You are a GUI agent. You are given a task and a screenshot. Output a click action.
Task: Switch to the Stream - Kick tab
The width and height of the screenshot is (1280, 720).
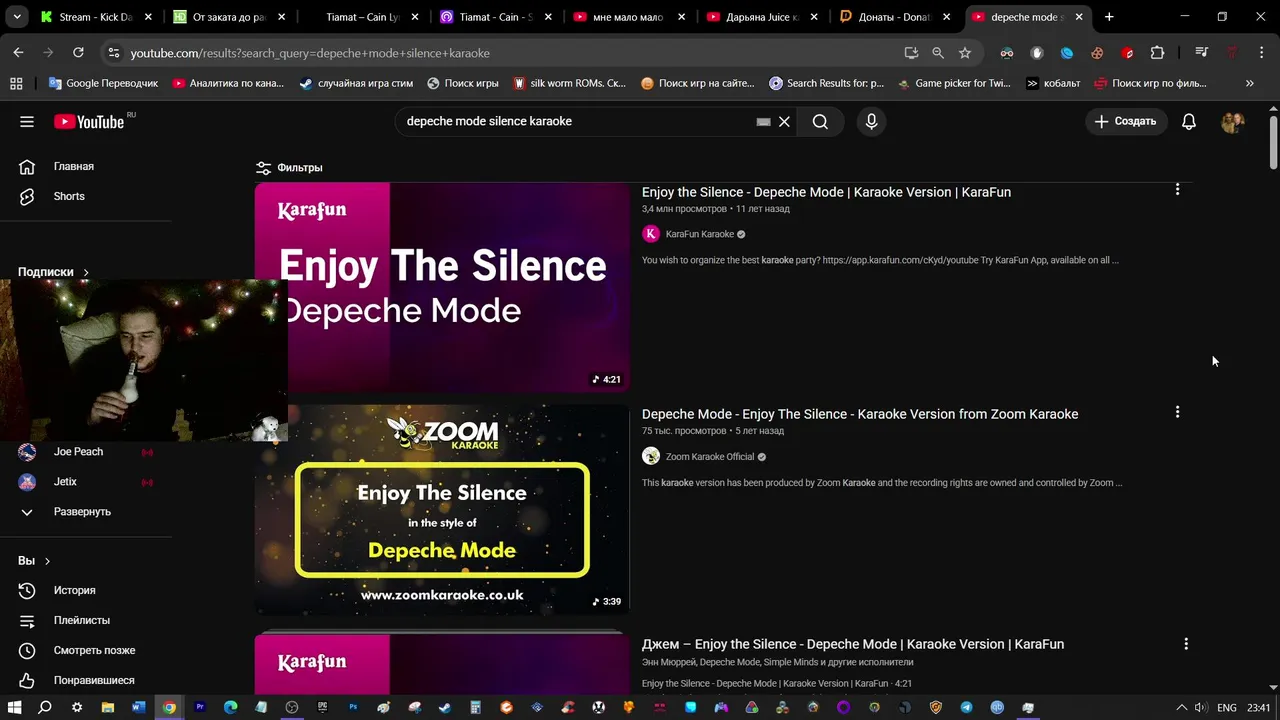tap(95, 17)
